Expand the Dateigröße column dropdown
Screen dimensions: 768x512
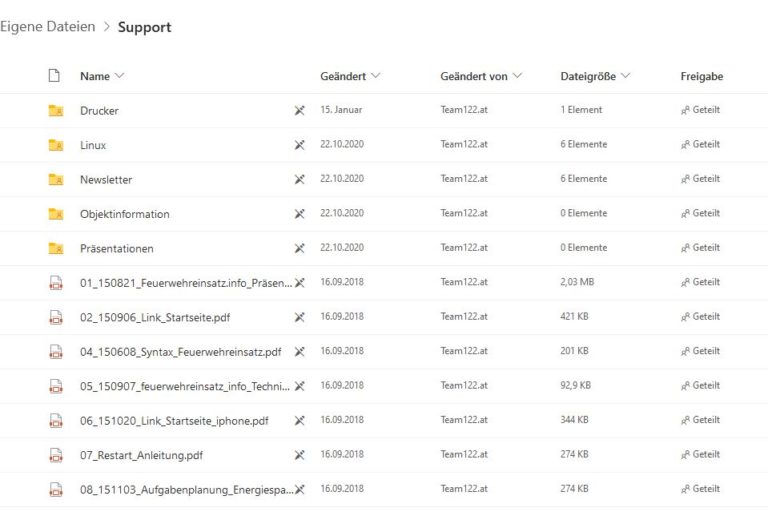[x=626, y=76]
